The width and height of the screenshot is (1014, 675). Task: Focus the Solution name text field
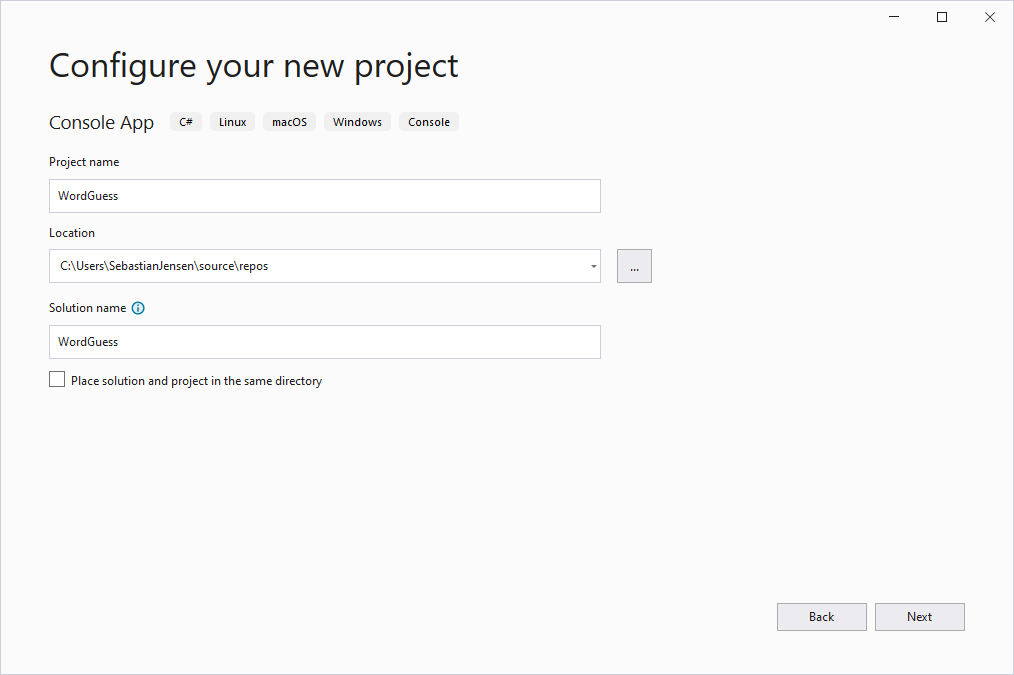[324, 342]
